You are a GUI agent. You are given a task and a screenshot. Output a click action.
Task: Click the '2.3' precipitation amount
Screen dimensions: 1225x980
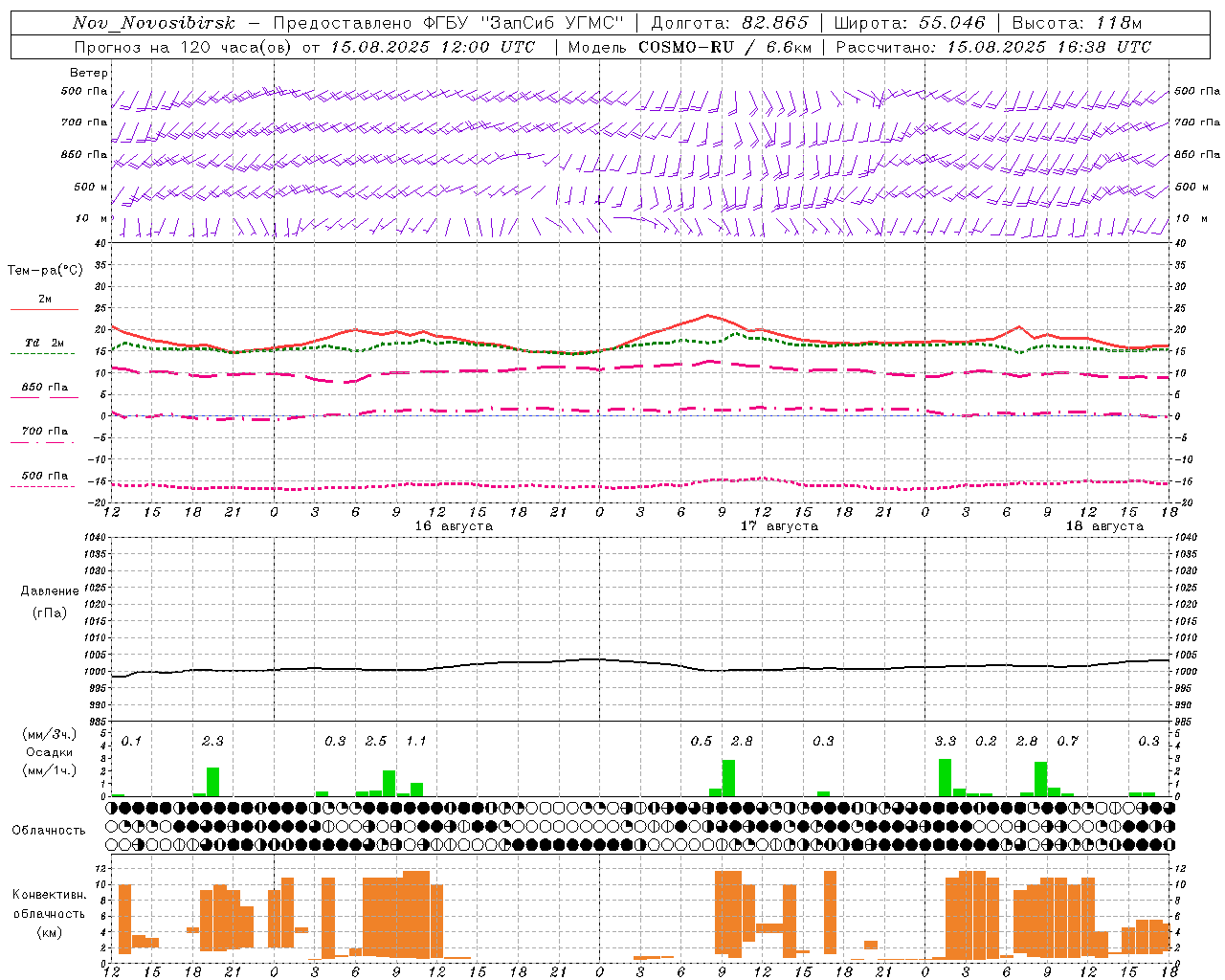[x=212, y=742]
